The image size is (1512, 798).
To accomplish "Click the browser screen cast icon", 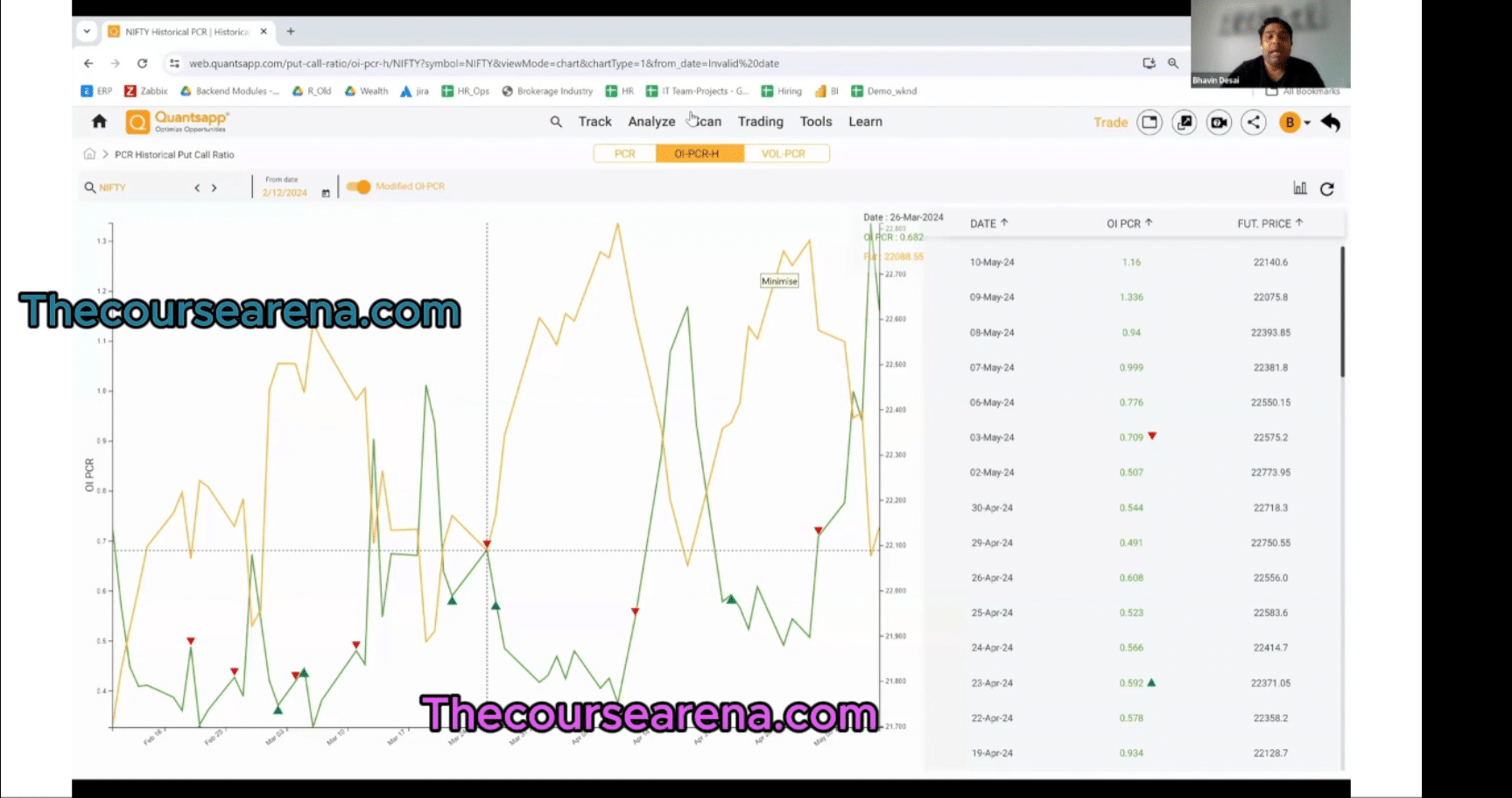I will click(x=1149, y=63).
